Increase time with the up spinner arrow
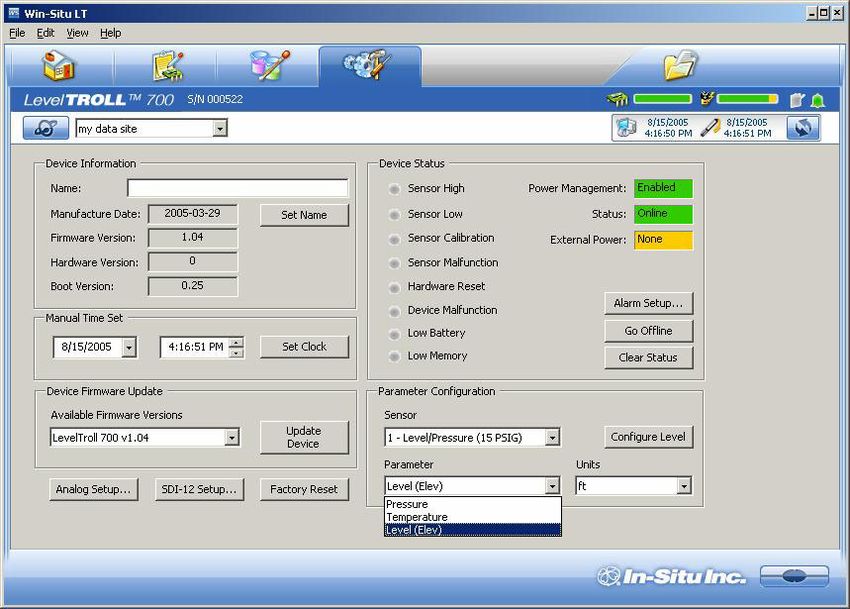This screenshot has width=850, height=609. pos(236,342)
